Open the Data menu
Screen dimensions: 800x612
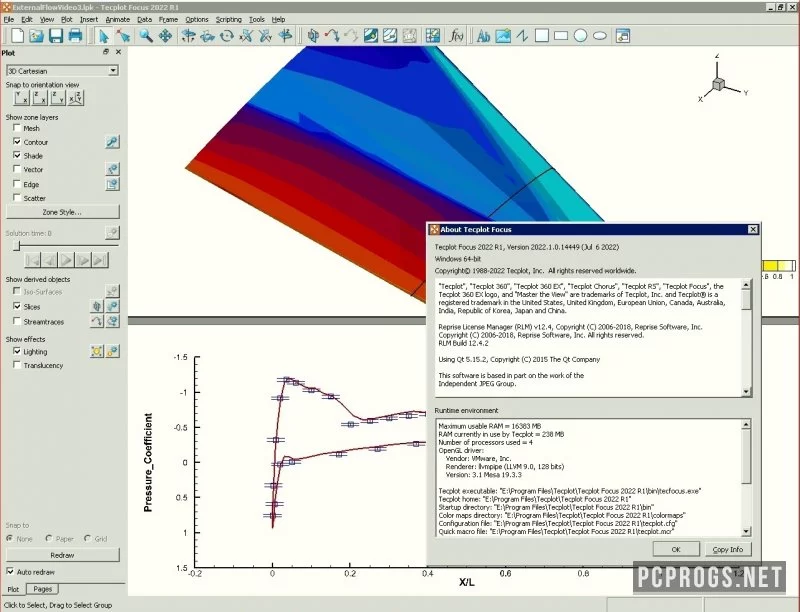[x=144, y=19]
